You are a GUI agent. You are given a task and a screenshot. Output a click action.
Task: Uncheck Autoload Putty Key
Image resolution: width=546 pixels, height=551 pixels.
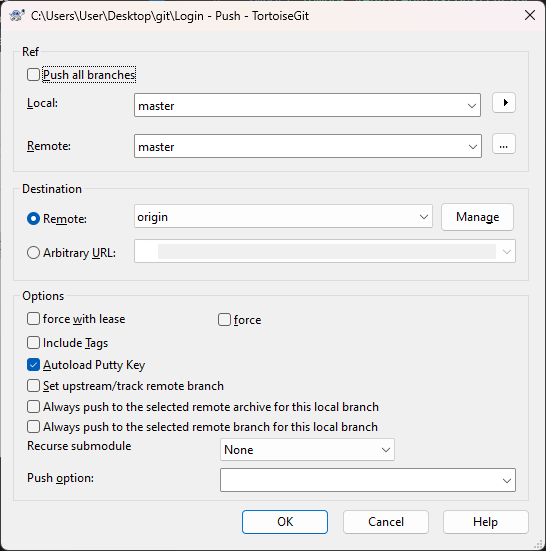(x=33, y=365)
